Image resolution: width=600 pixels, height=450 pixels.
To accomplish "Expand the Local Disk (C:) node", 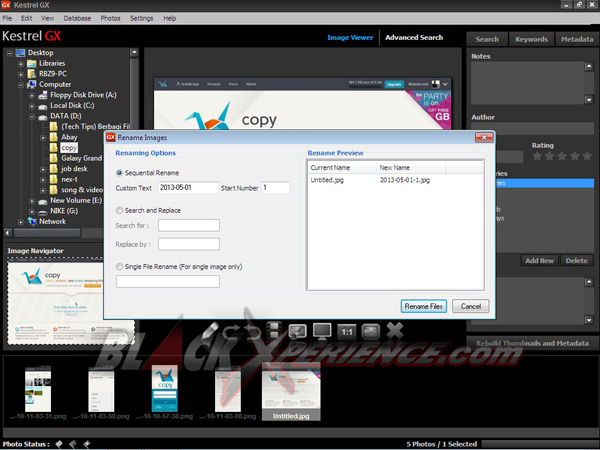I will coord(32,105).
